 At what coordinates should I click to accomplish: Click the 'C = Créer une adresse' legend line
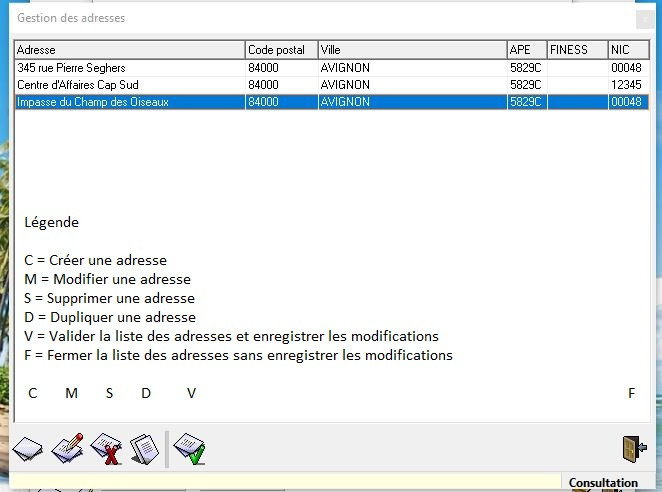(95, 260)
